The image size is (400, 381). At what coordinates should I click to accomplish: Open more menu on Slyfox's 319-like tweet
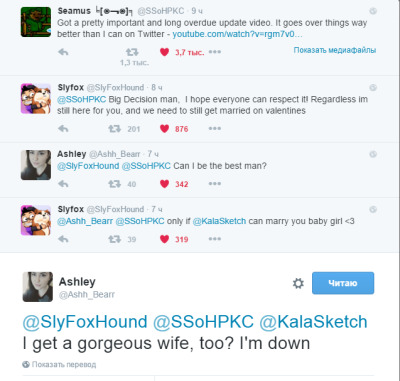point(215,239)
